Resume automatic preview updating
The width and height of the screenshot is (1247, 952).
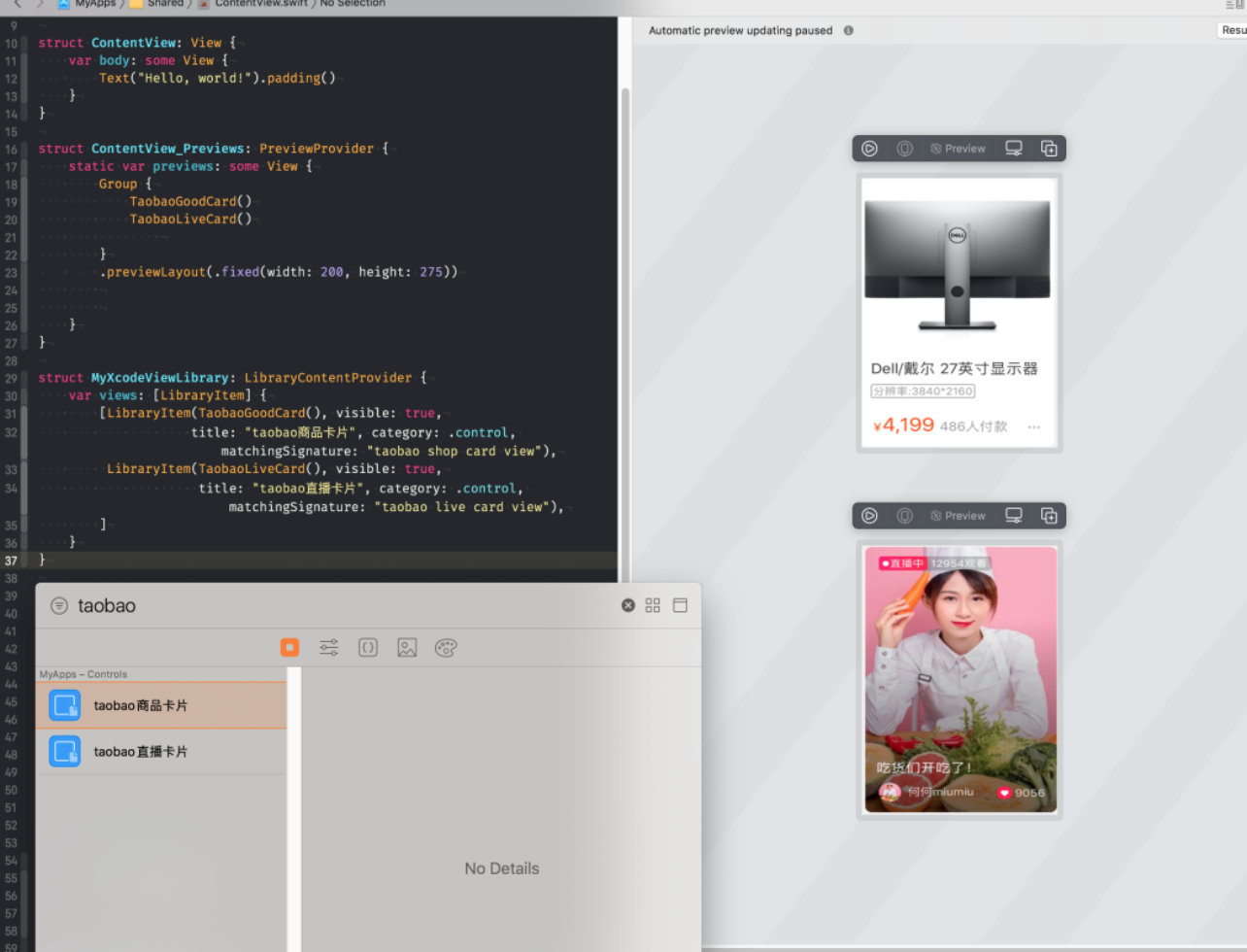pos(1231,30)
